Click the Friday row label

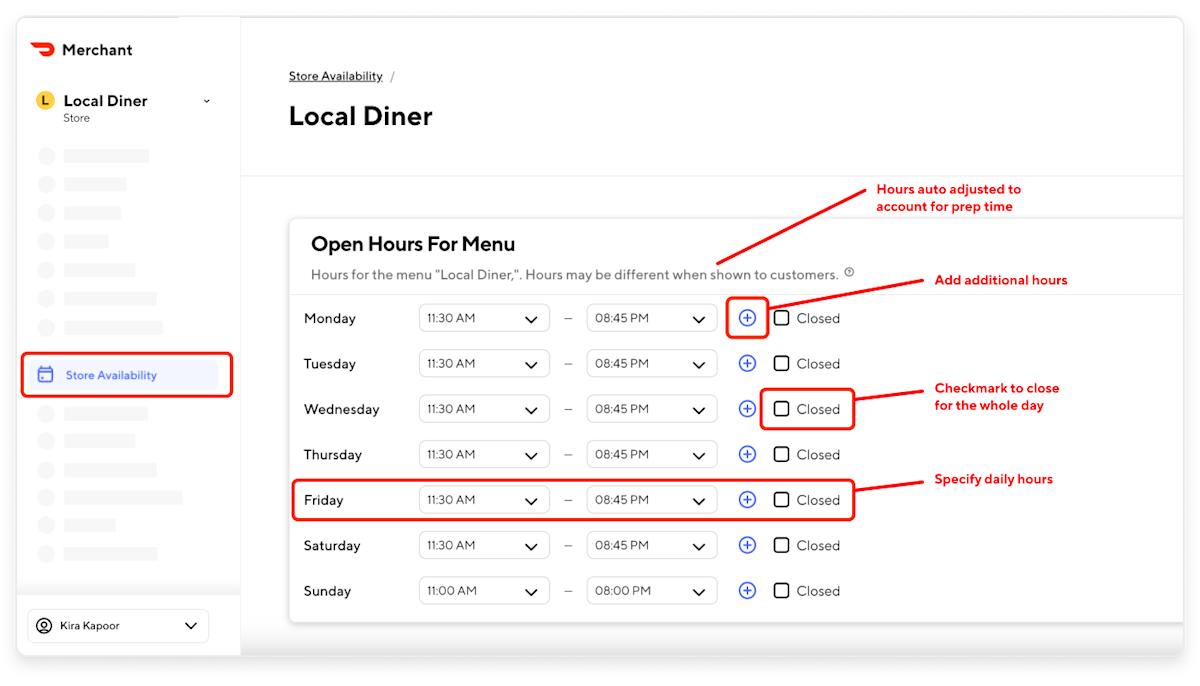(x=324, y=500)
